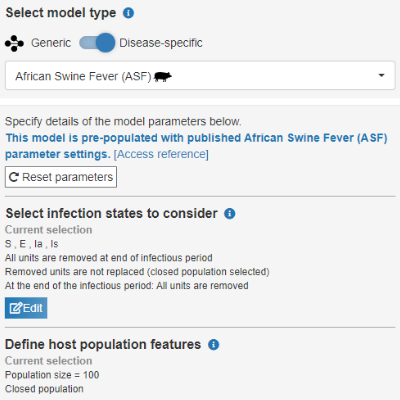Click the pig icon in disease dropdown
The width and height of the screenshot is (400, 400).
(163, 77)
